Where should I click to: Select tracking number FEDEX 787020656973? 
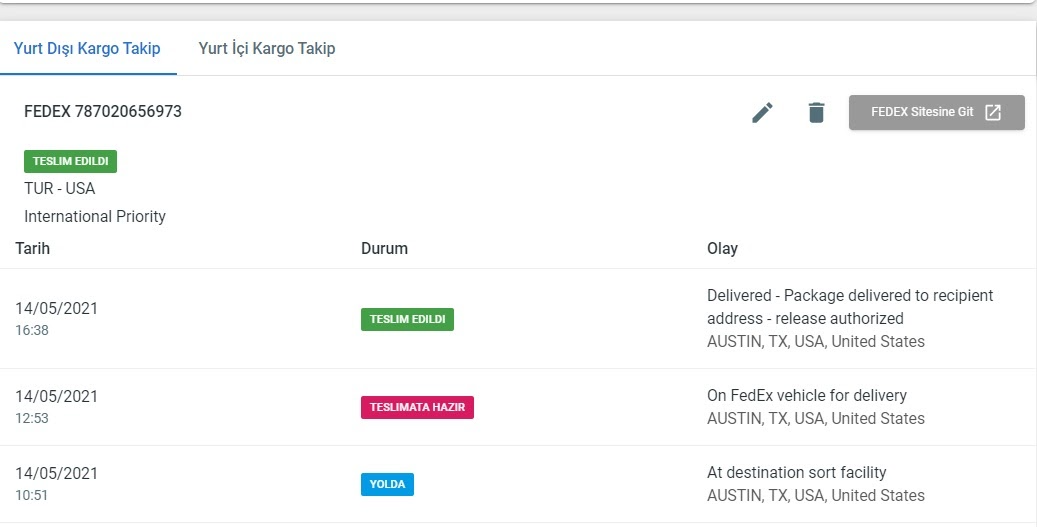click(103, 111)
